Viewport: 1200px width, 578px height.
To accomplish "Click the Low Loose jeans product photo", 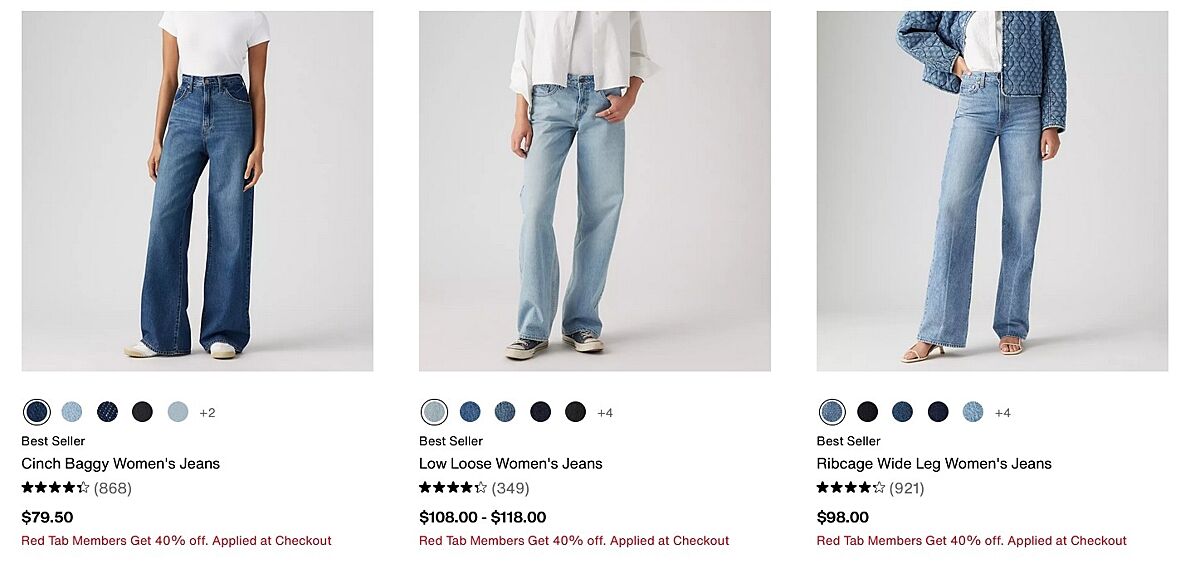I will [594, 191].
